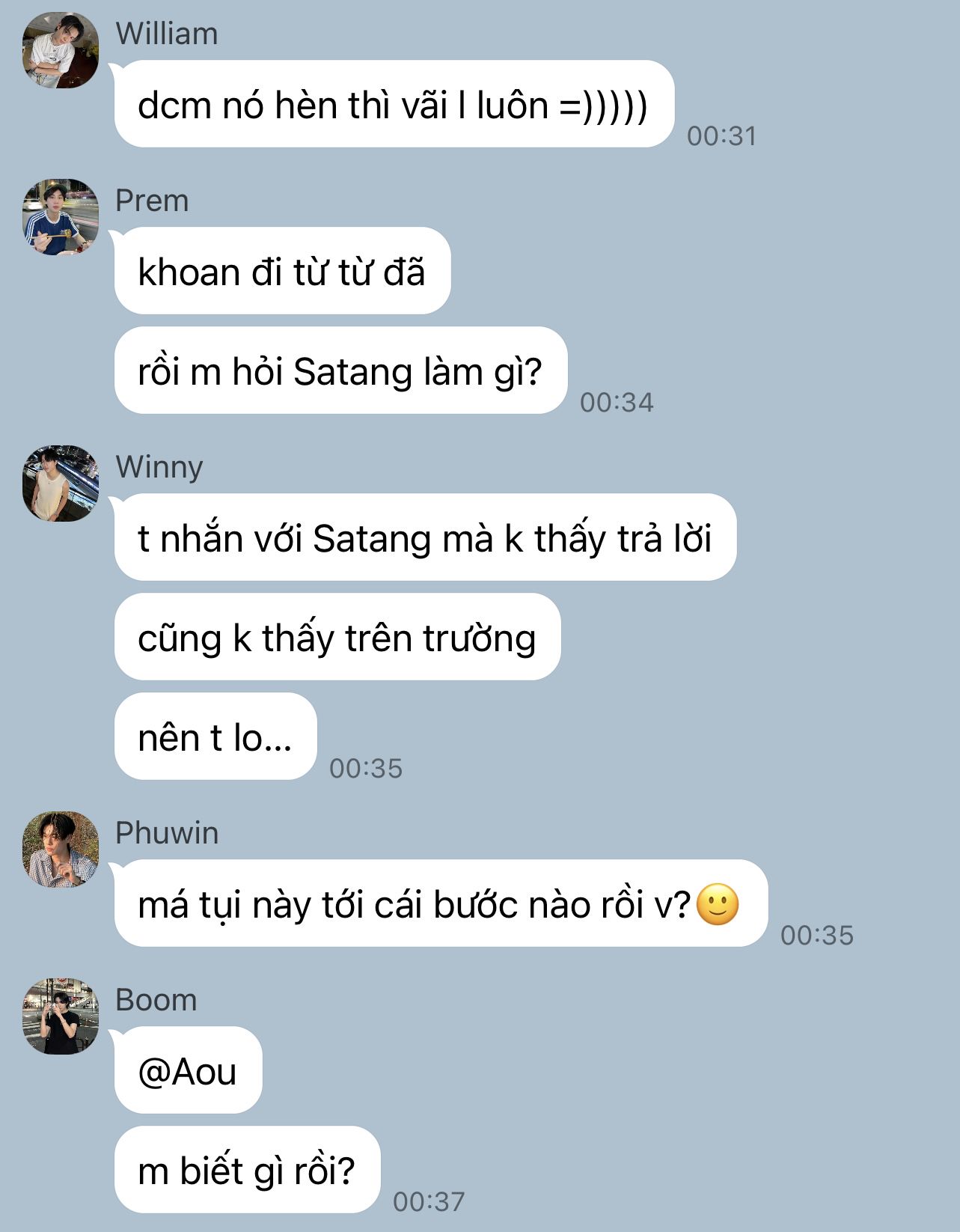Select the 'cũng k thấy trên trường' message
The image size is (960, 1232).
pyautogui.click(x=337, y=637)
